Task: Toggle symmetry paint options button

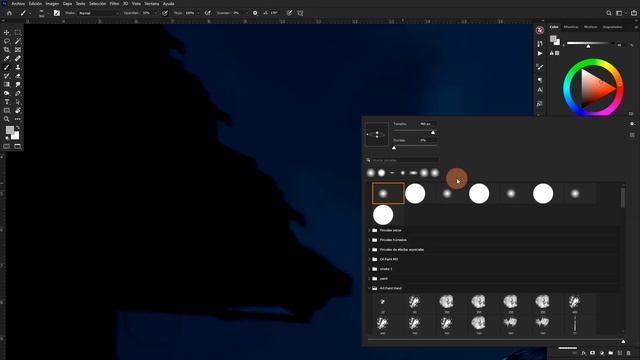Action: [x=300, y=13]
